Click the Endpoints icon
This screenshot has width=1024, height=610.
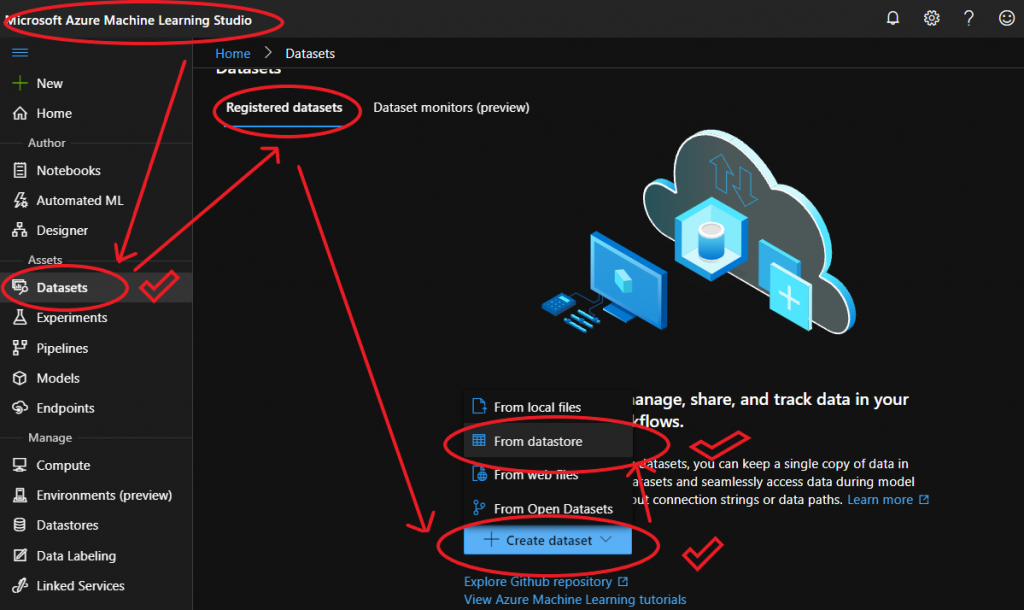(20, 408)
